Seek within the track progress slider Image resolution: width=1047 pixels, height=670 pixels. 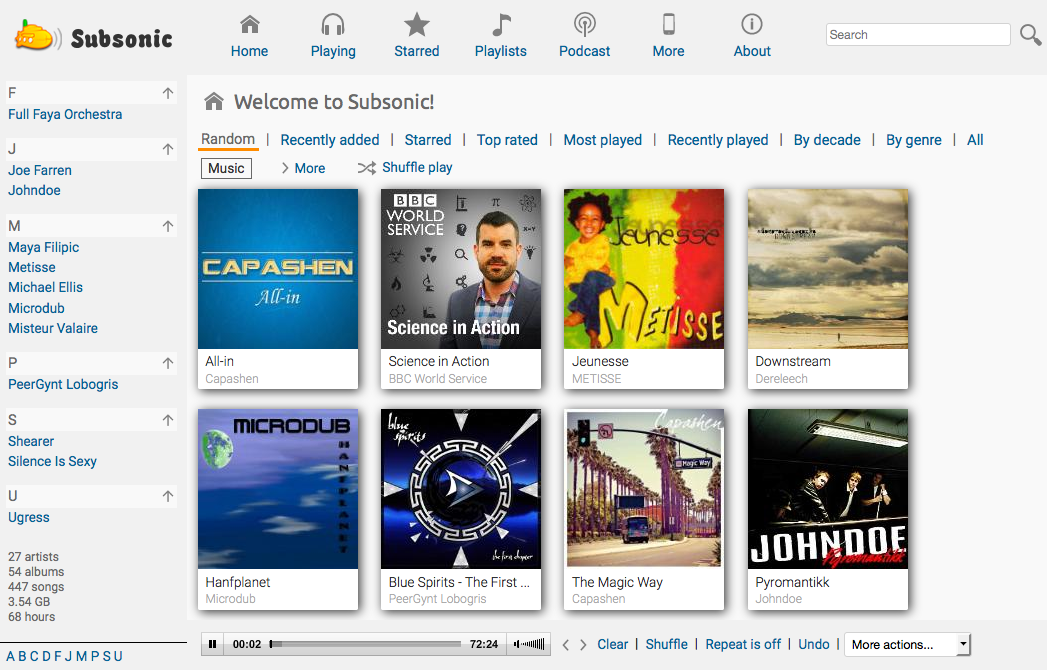tap(365, 645)
